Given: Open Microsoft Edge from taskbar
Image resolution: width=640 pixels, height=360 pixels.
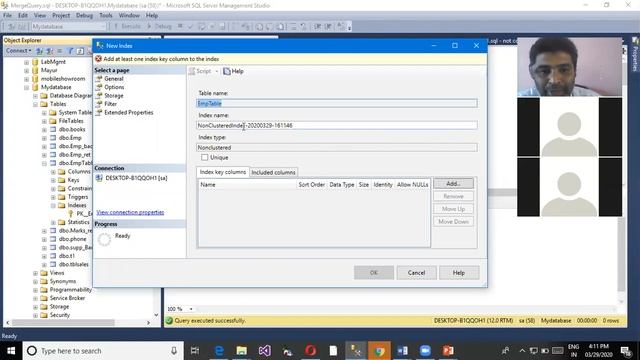Looking at the screenshot, I should click(x=219, y=351).
